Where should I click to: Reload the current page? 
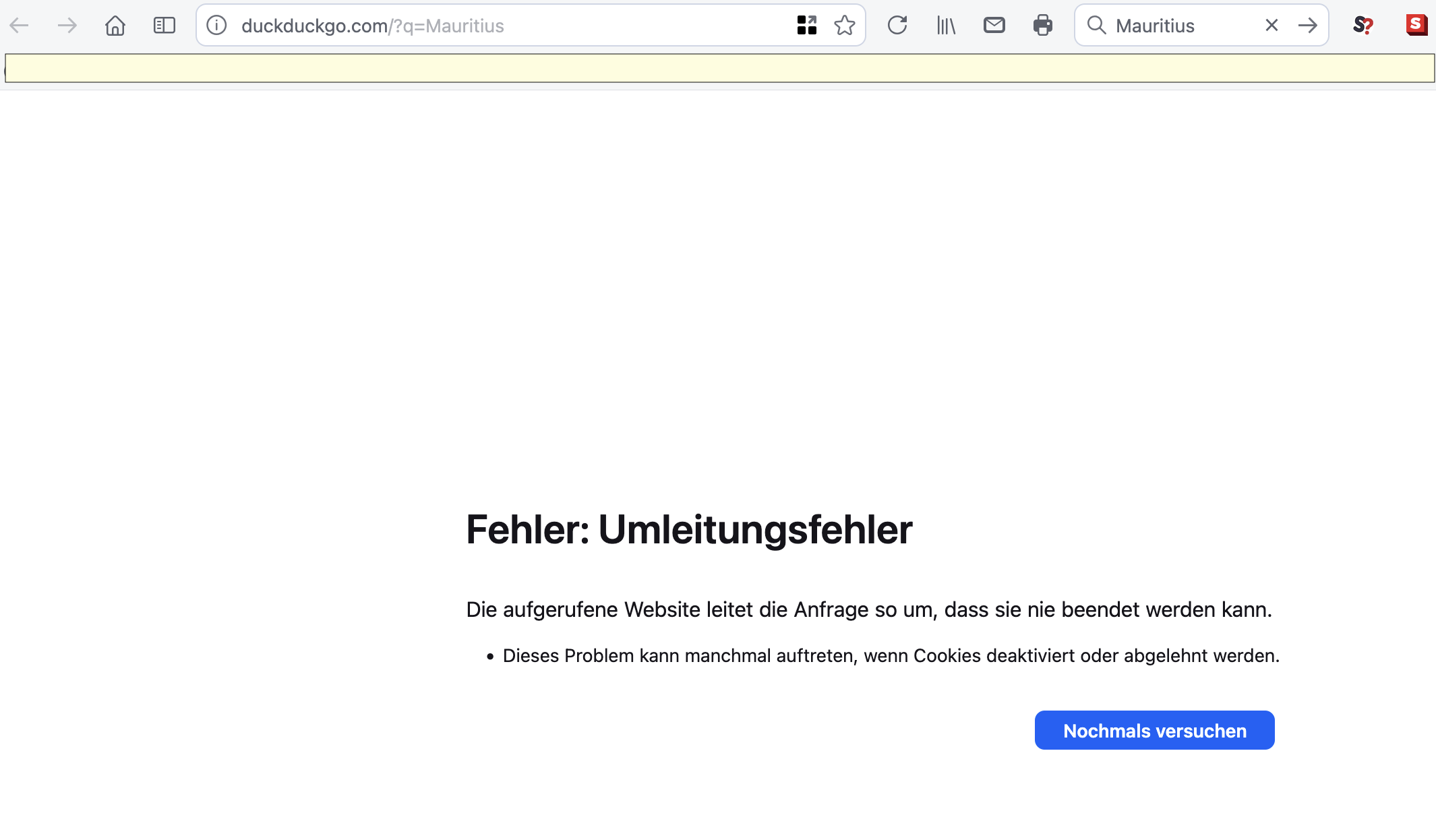tap(897, 26)
